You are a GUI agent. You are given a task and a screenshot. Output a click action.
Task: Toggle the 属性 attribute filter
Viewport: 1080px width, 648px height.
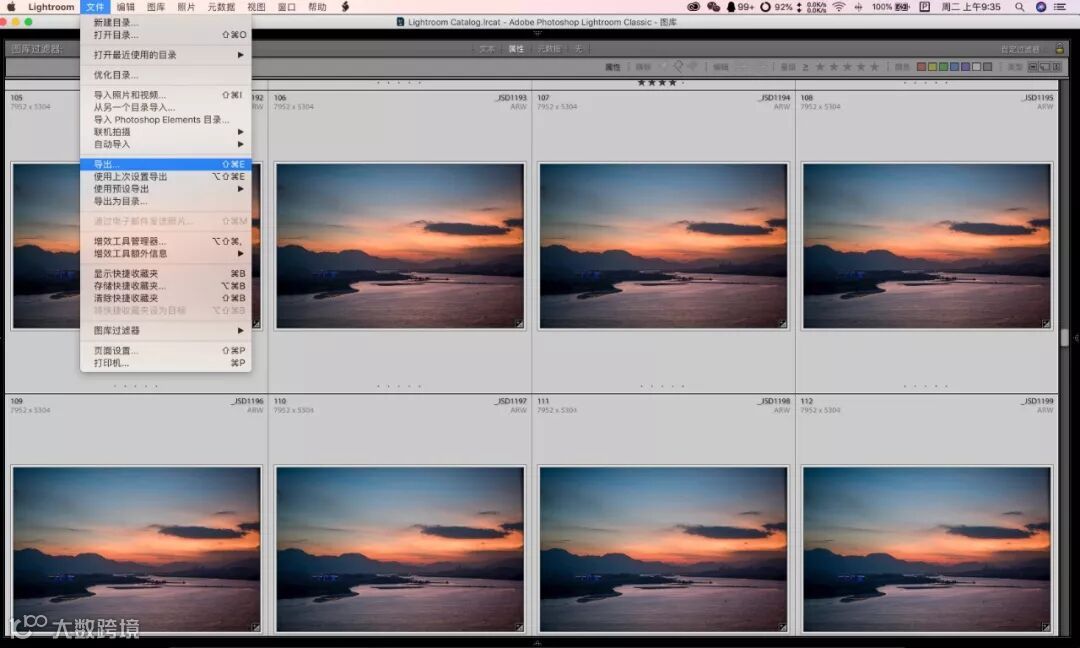pos(516,48)
